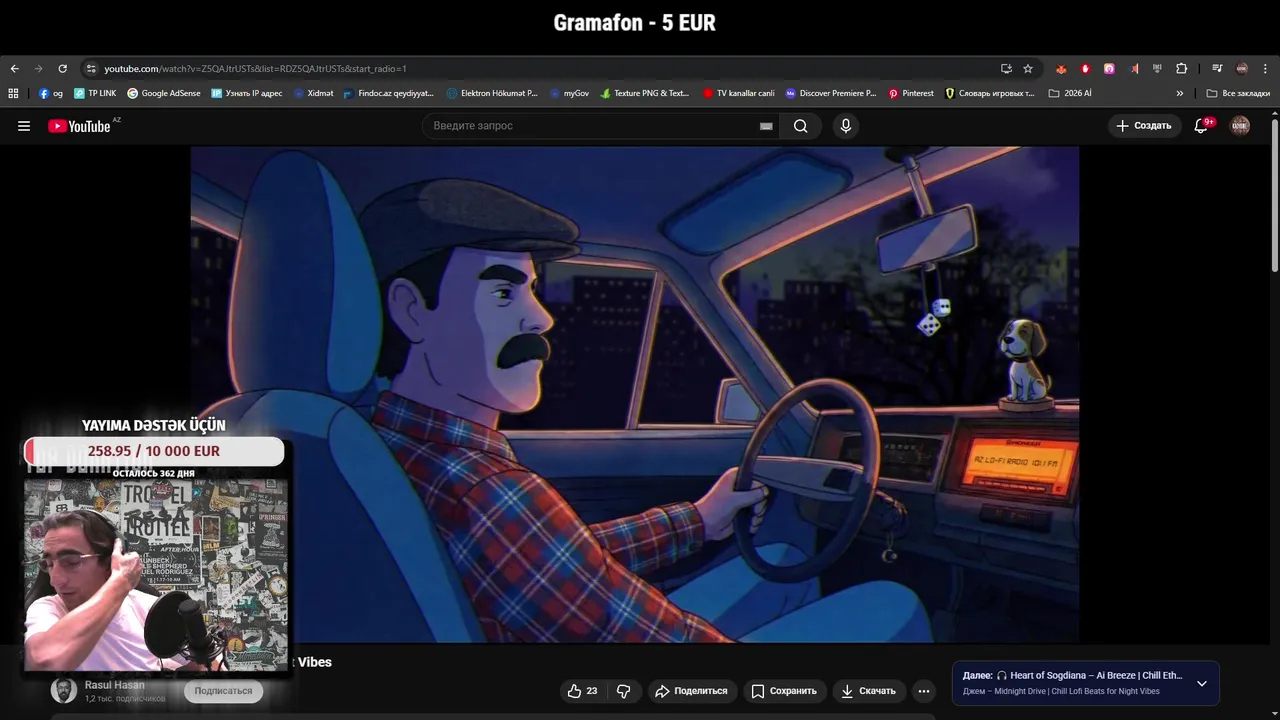Open the Discover Premiere bookmark
Viewport: 1280px width, 720px height.
(831, 93)
